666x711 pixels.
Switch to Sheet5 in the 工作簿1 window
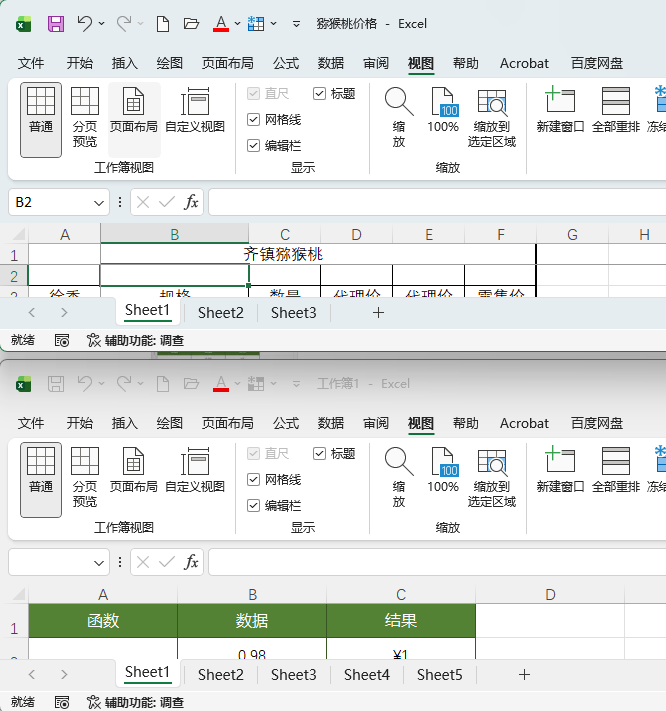pyautogui.click(x=439, y=674)
